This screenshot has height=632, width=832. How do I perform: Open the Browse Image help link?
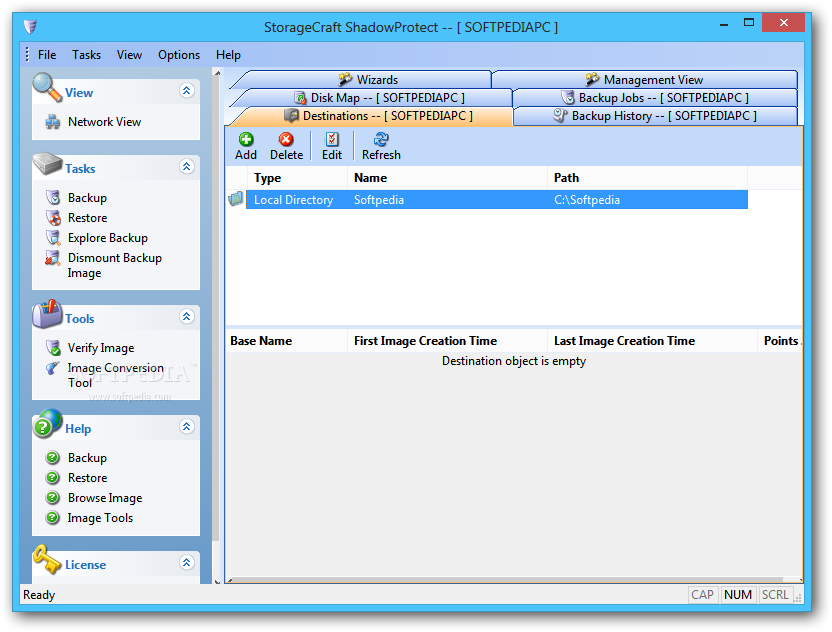click(x=105, y=498)
